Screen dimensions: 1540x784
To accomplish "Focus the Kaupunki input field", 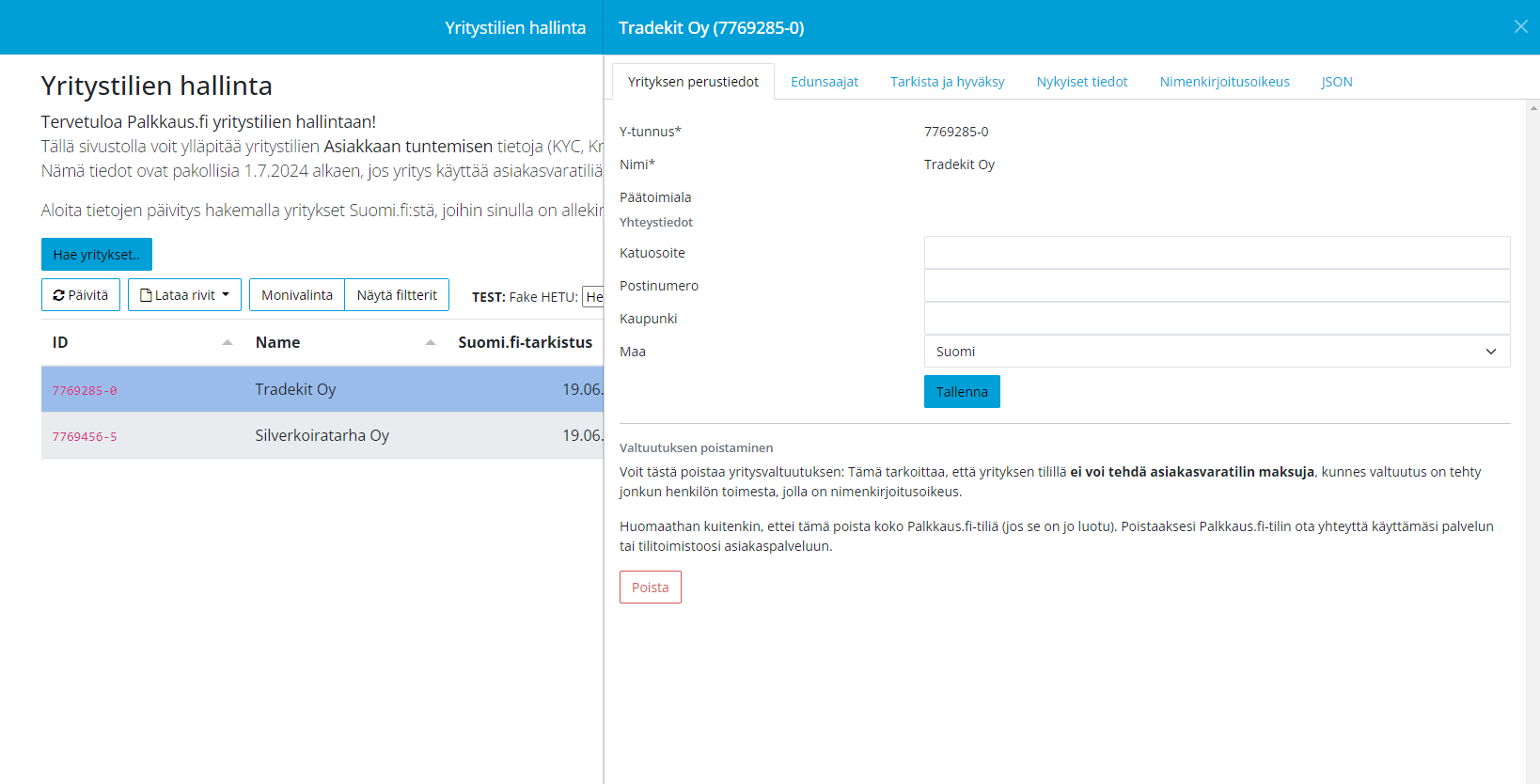I will pyautogui.click(x=1217, y=319).
